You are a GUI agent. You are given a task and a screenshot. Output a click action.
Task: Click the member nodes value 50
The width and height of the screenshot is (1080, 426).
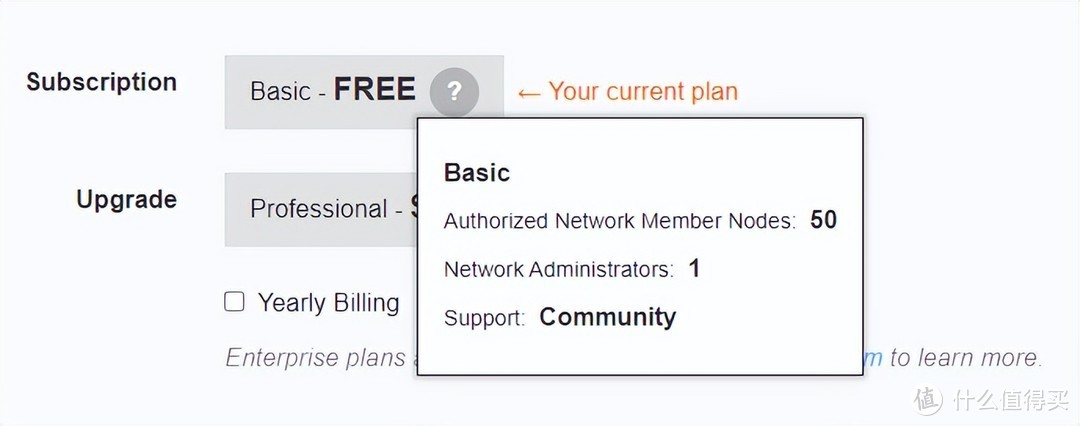pyautogui.click(x=823, y=220)
